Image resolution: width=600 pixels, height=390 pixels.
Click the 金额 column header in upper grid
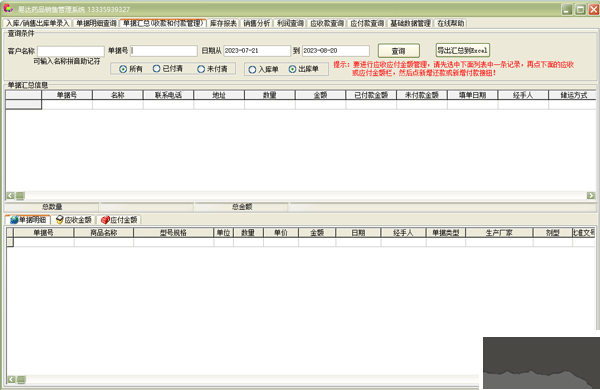click(x=320, y=95)
